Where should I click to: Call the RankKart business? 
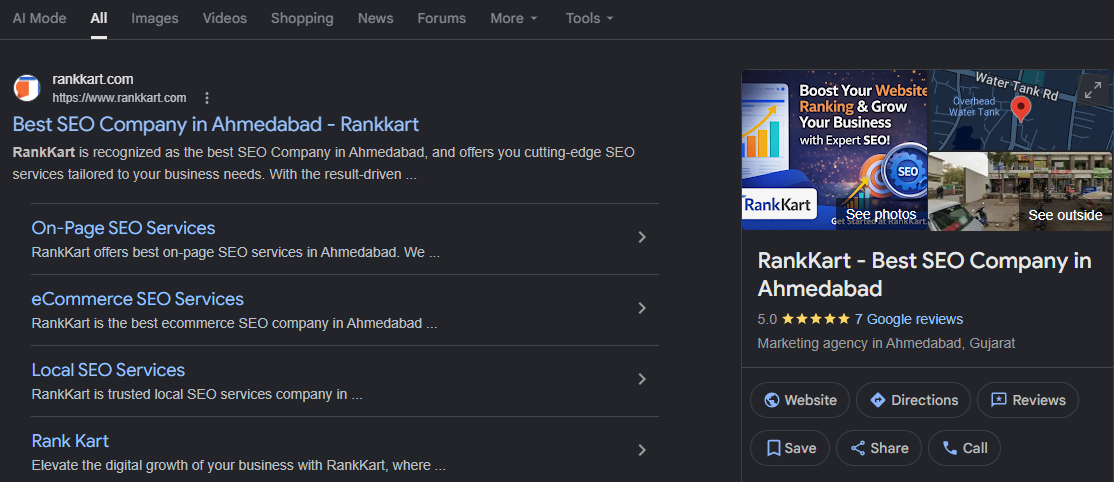click(x=964, y=448)
